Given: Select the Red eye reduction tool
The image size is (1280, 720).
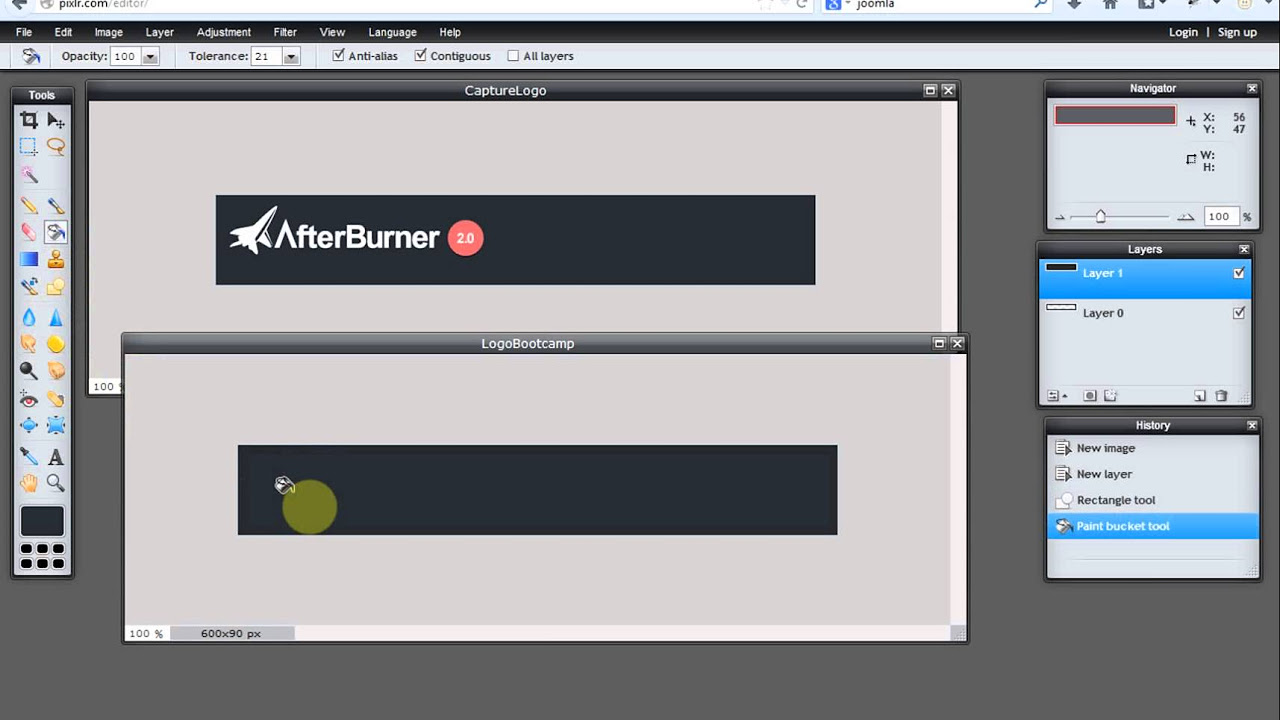Looking at the screenshot, I should tap(29, 399).
